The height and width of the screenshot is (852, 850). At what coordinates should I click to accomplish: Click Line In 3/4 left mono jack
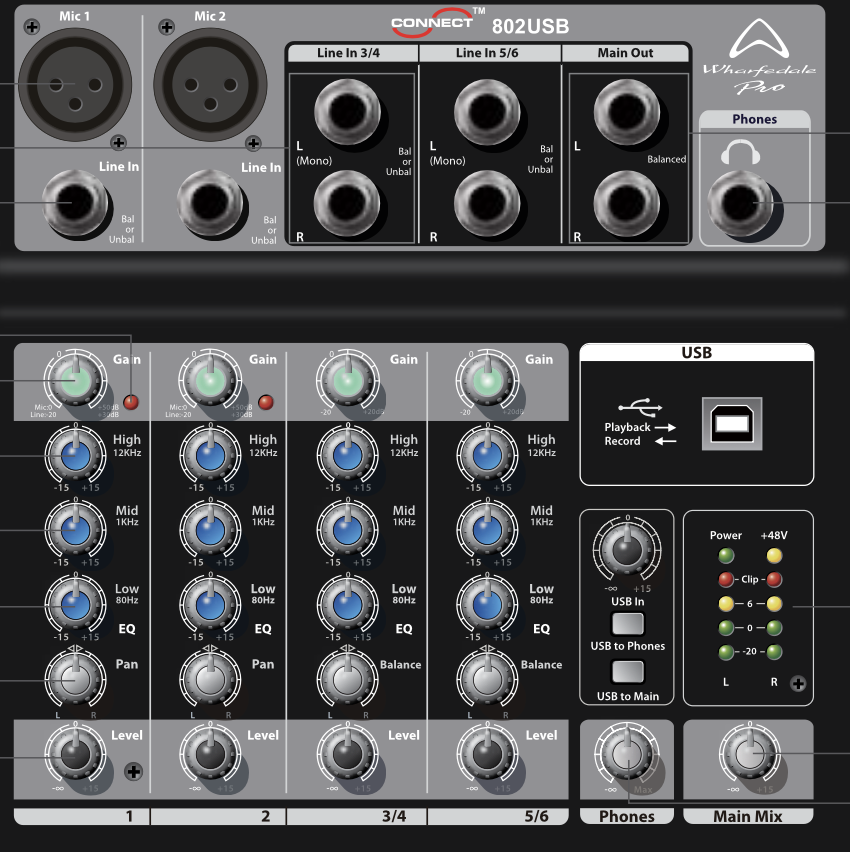[x=345, y=113]
